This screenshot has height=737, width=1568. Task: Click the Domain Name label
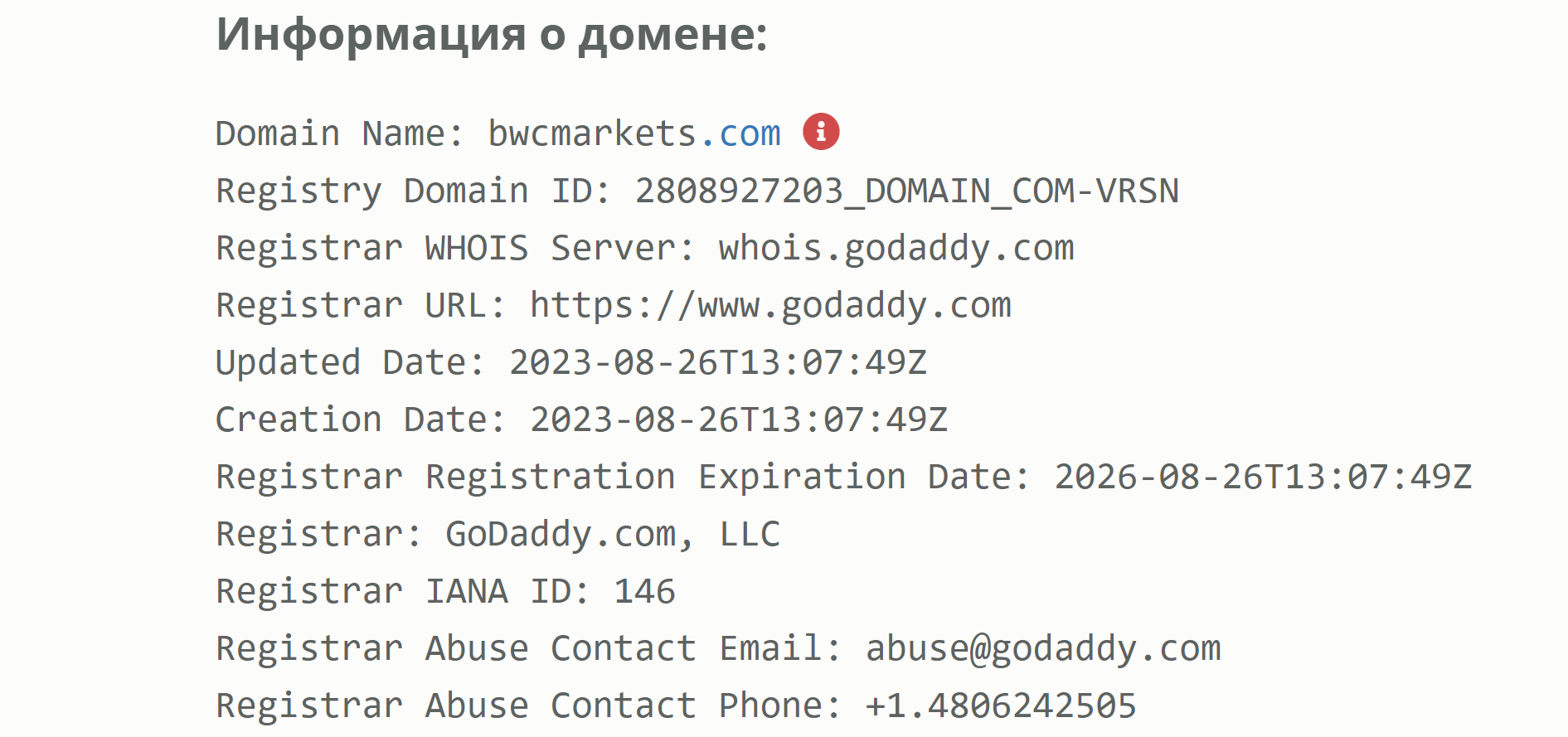pyautogui.click(x=340, y=133)
